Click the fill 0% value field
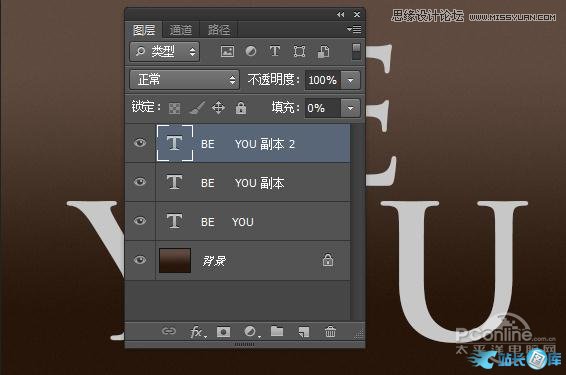Screen dimensions: 566x375 (323, 108)
